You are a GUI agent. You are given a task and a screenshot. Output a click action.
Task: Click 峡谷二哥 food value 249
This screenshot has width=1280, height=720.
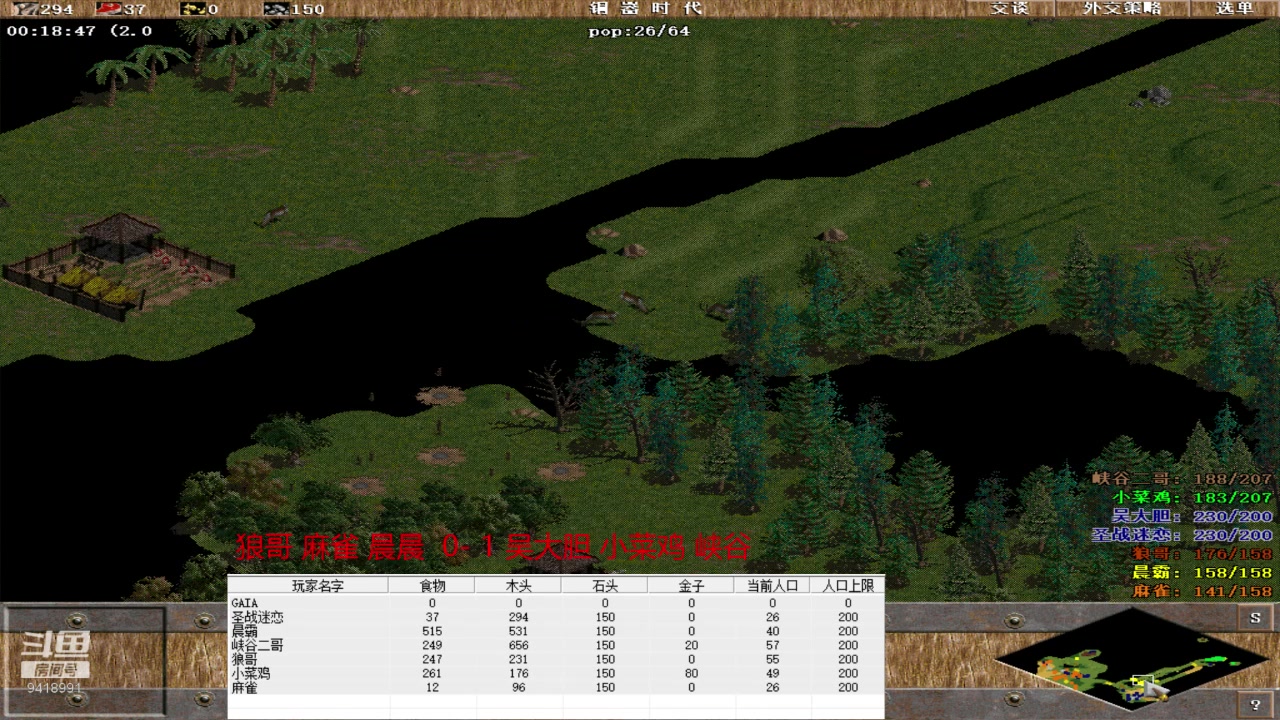432,645
